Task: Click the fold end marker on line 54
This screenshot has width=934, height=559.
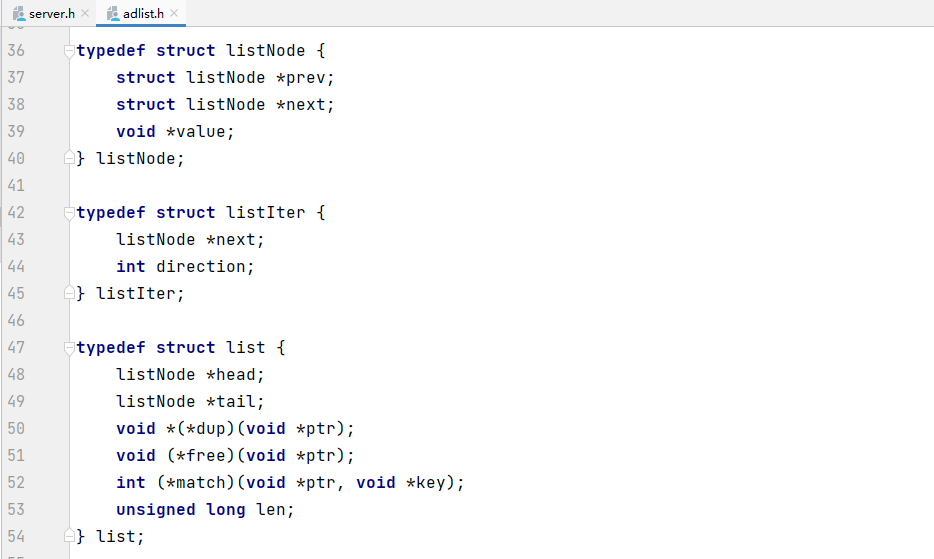Action: pyautogui.click(x=69, y=536)
